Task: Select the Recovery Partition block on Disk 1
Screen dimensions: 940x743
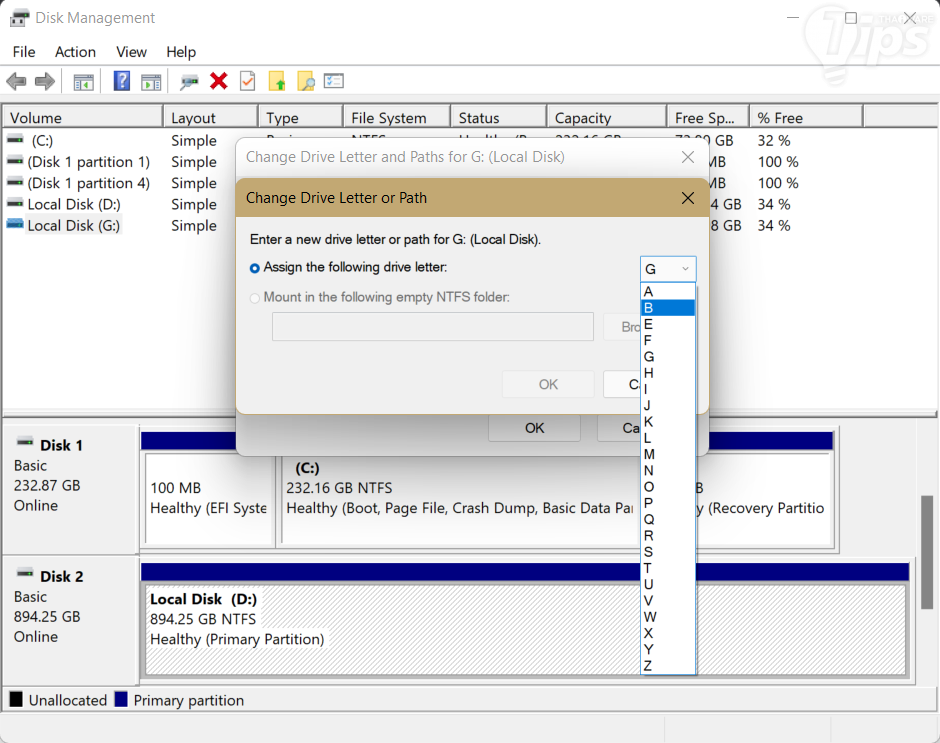Action: tap(765, 499)
